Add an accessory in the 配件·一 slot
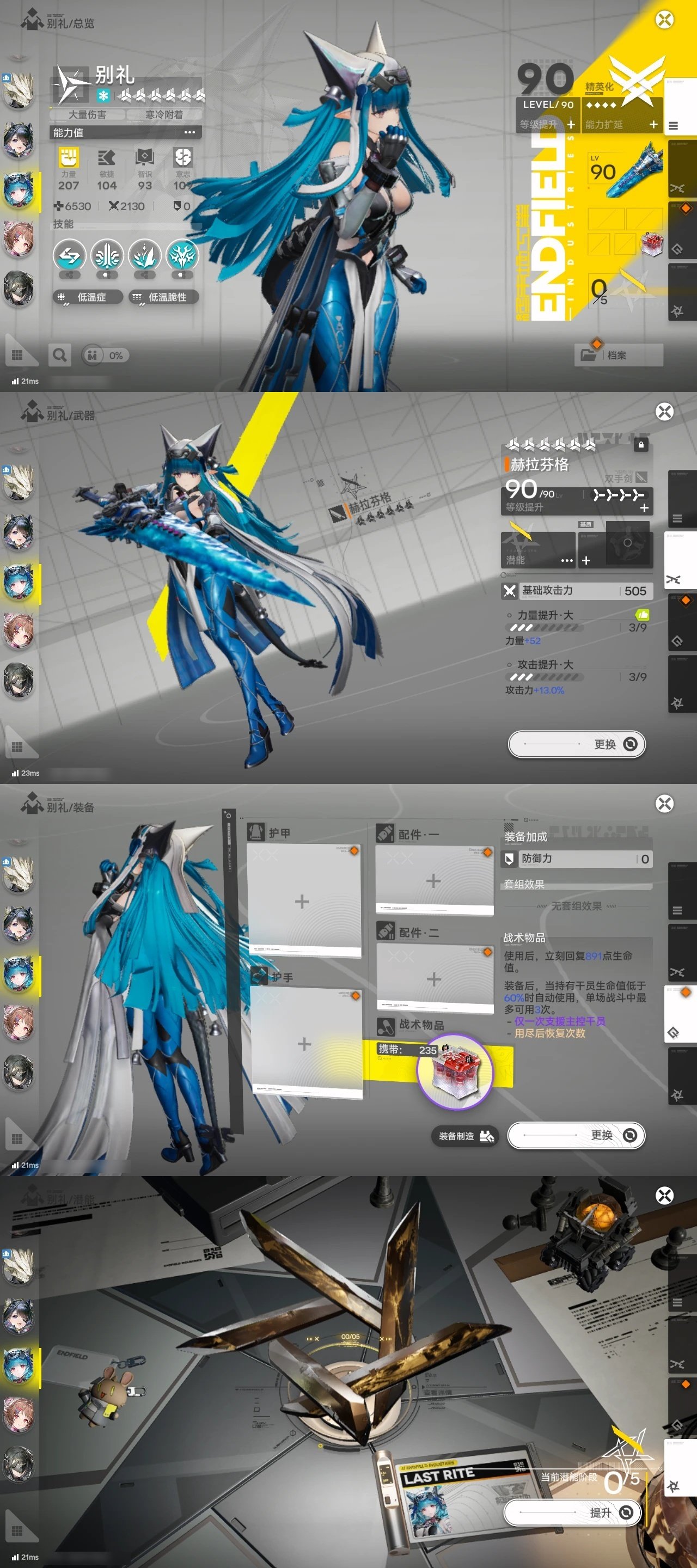This screenshot has width=697, height=1568. click(x=433, y=880)
